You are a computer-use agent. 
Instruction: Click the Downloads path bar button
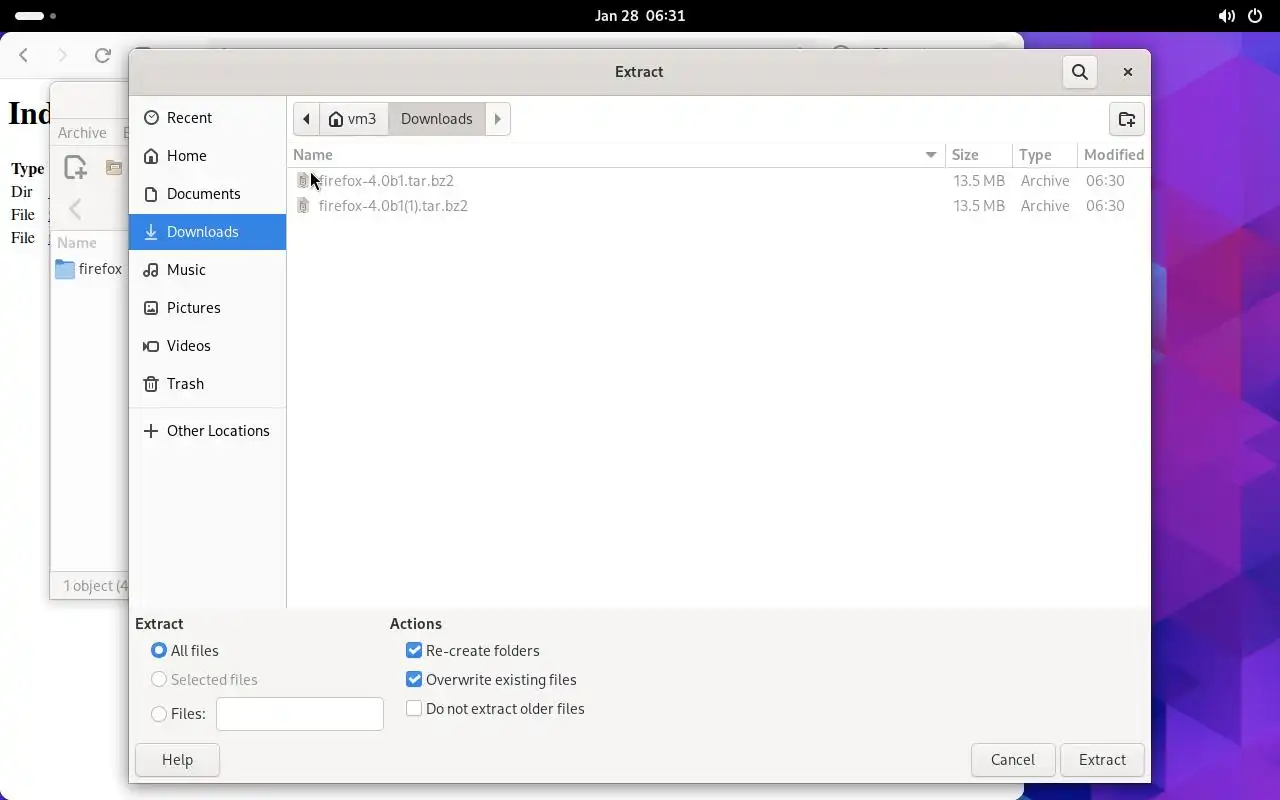(x=437, y=119)
